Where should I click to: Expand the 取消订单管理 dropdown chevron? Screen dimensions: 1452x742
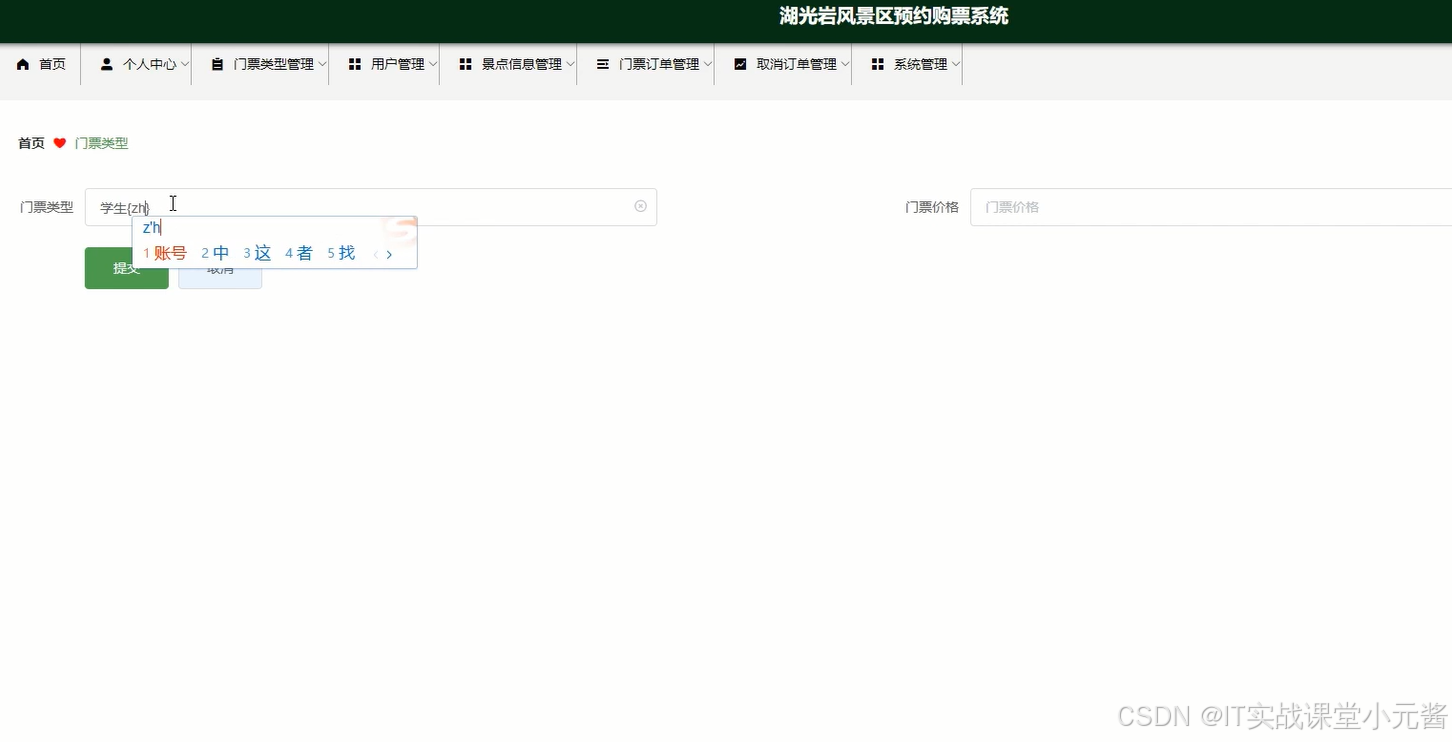[x=845, y=64]
